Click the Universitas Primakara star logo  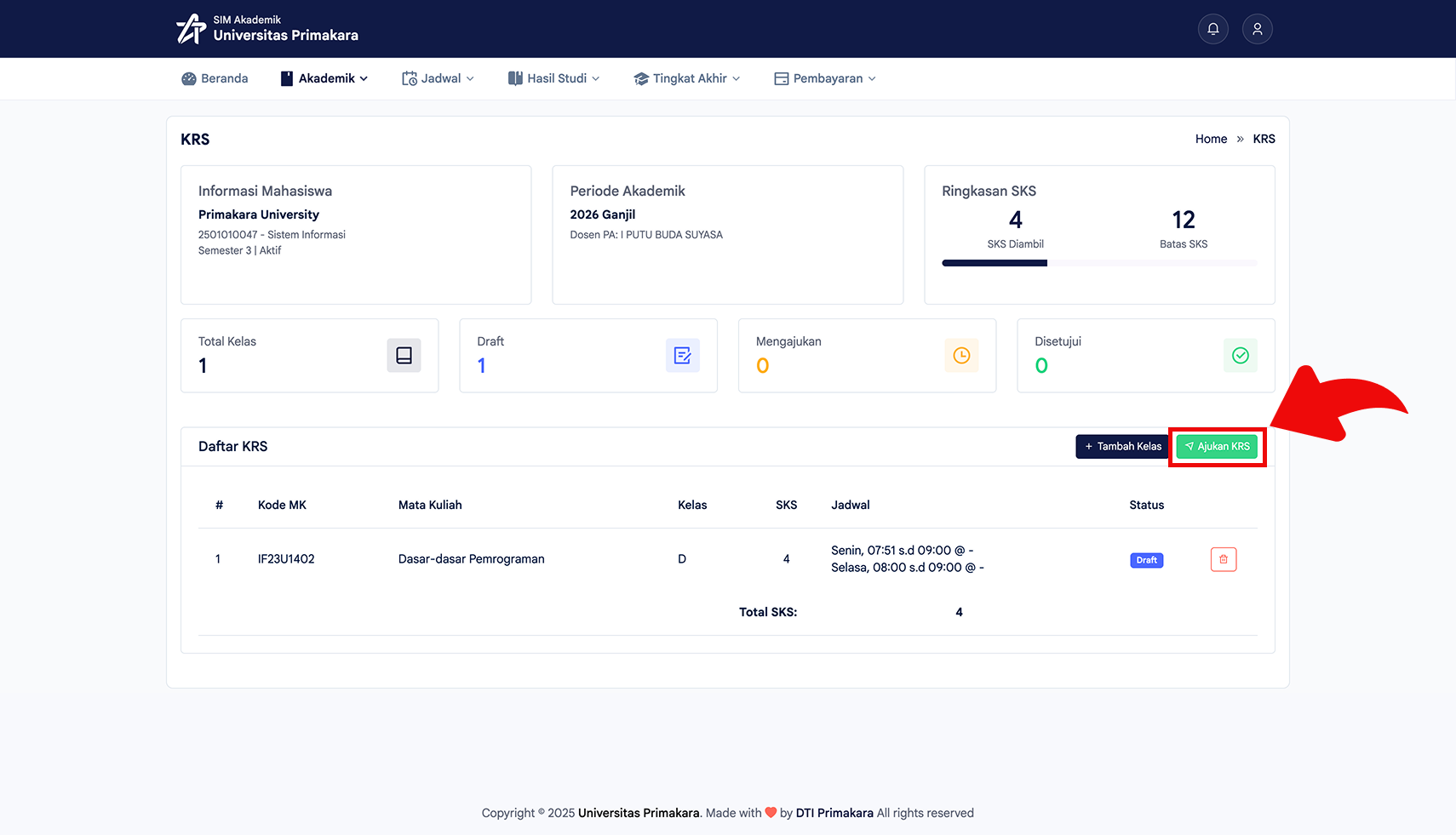191,29
